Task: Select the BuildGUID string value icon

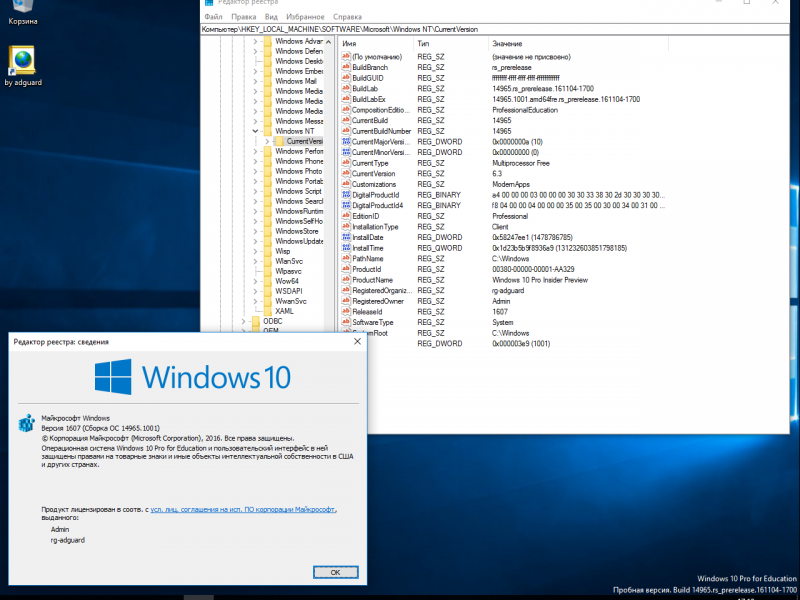Action: pyautogui.click(x=346, y=78)
